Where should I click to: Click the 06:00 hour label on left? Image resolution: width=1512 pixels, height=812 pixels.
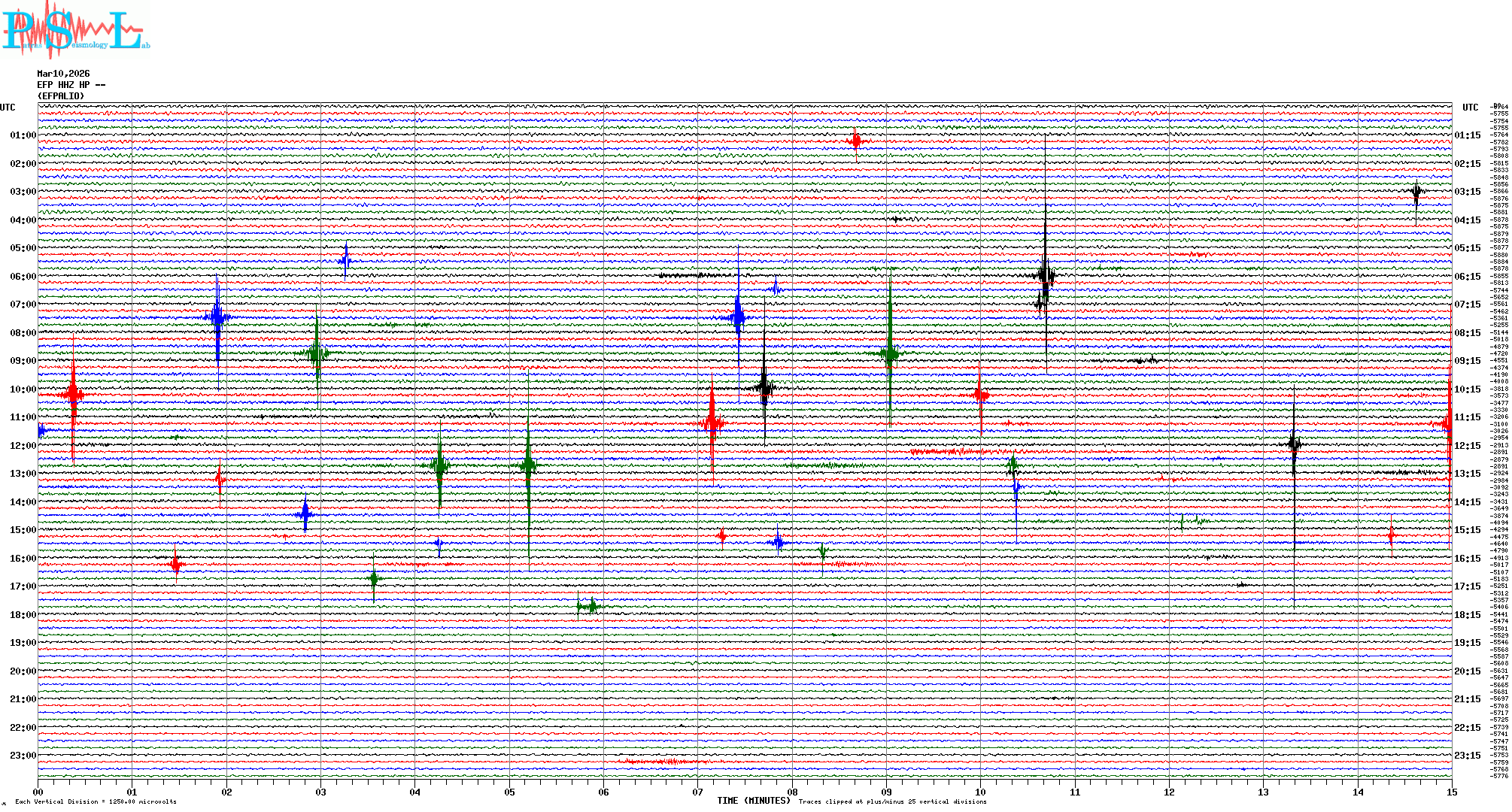point(23,277)
